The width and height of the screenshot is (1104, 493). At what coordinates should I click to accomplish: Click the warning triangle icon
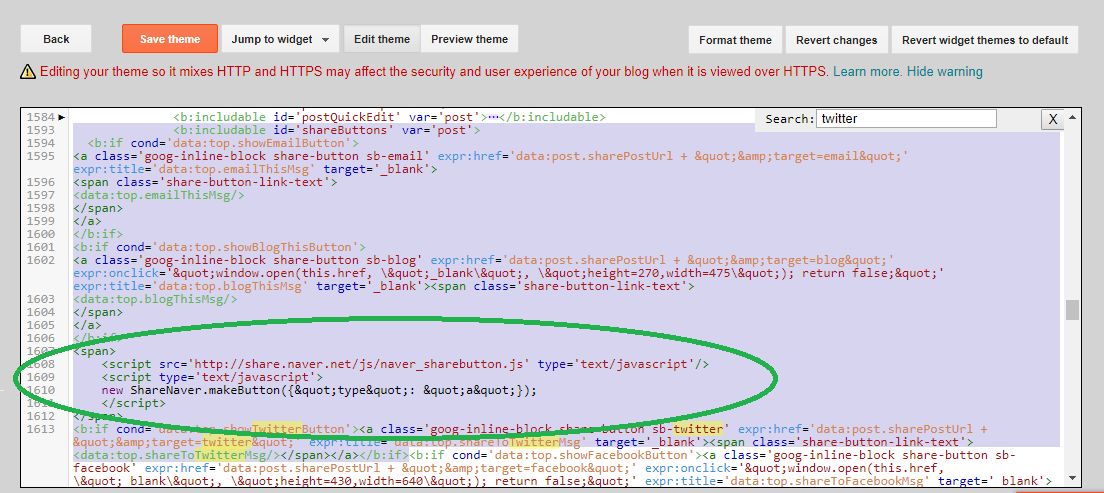click(27, 71)
